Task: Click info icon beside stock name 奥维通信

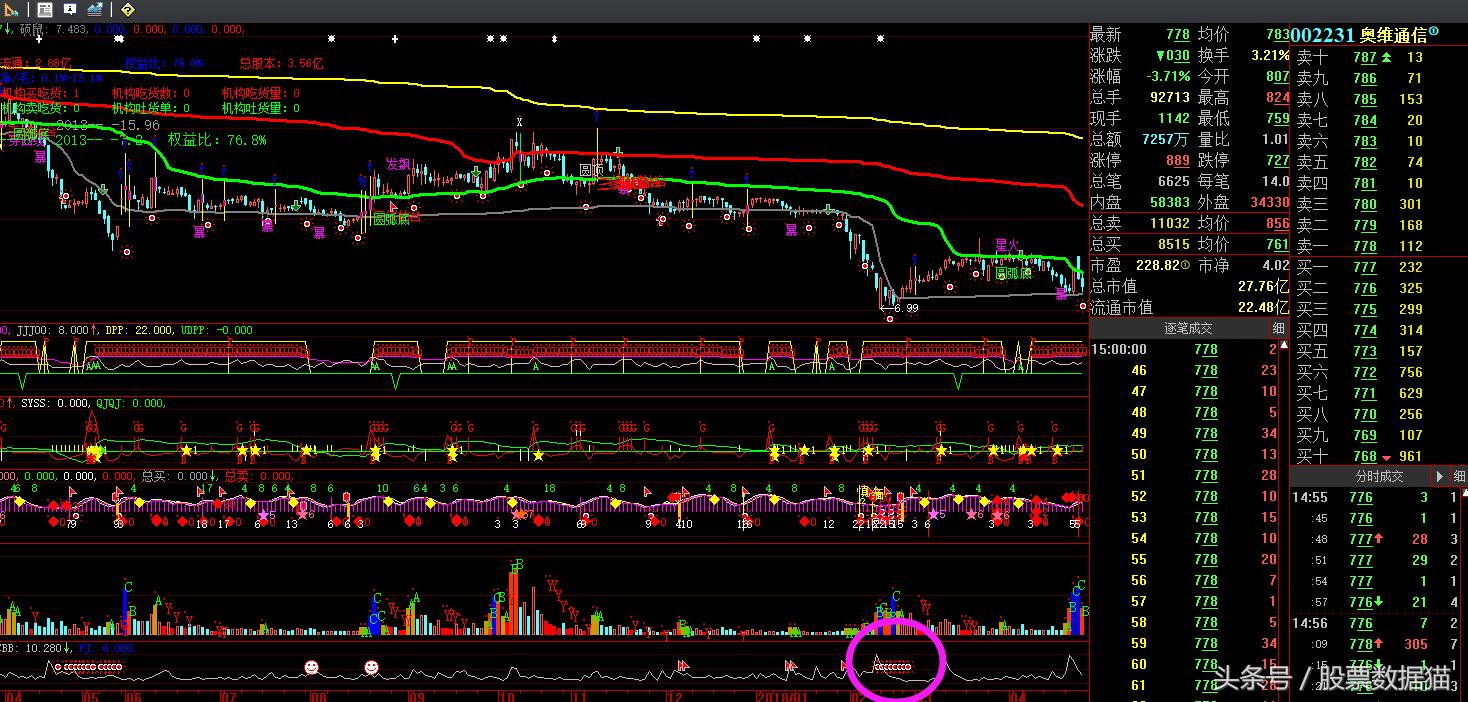Action: (1434, 32)
